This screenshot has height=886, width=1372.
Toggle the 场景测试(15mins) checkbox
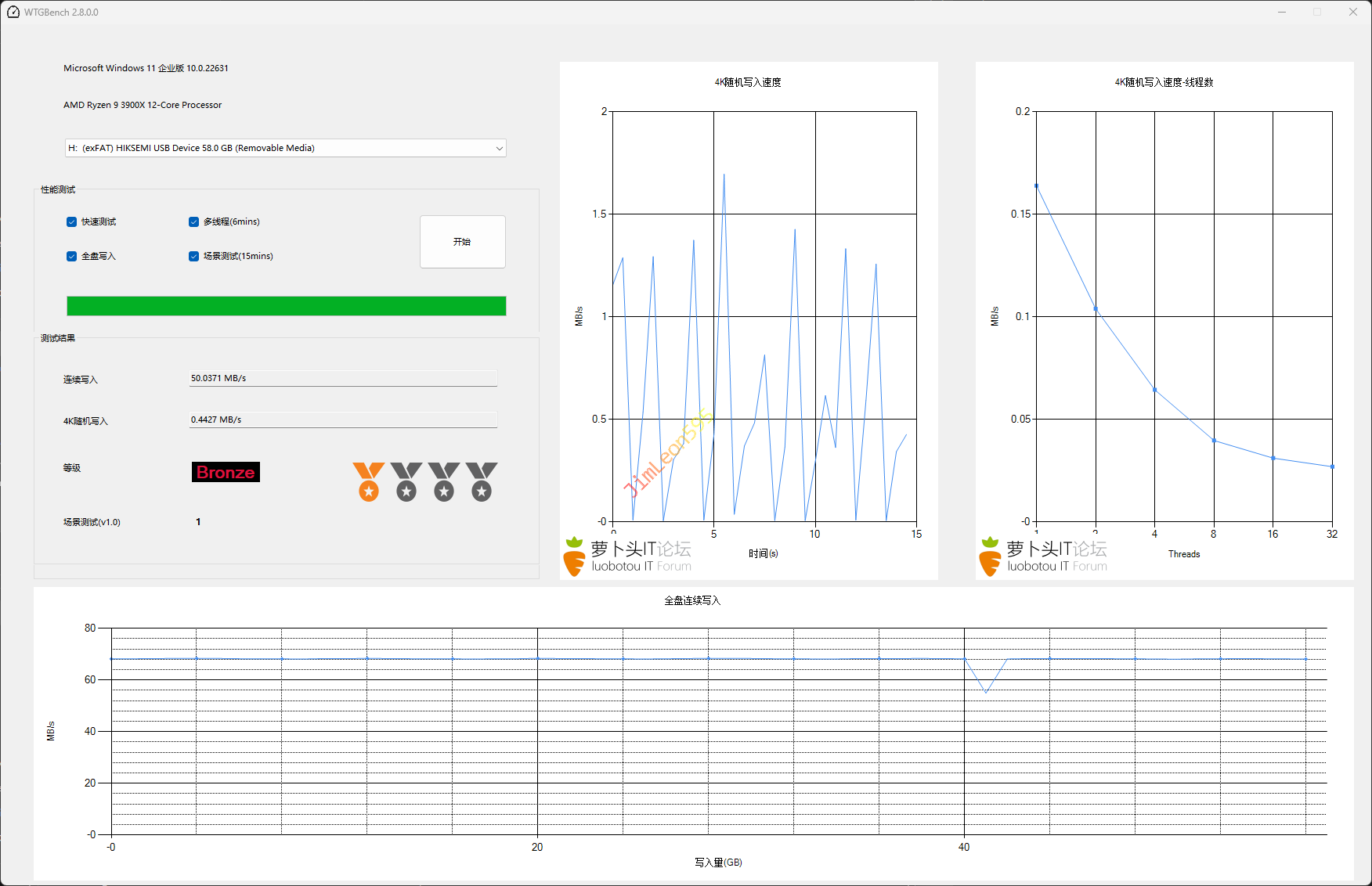[x=194, y=257]
